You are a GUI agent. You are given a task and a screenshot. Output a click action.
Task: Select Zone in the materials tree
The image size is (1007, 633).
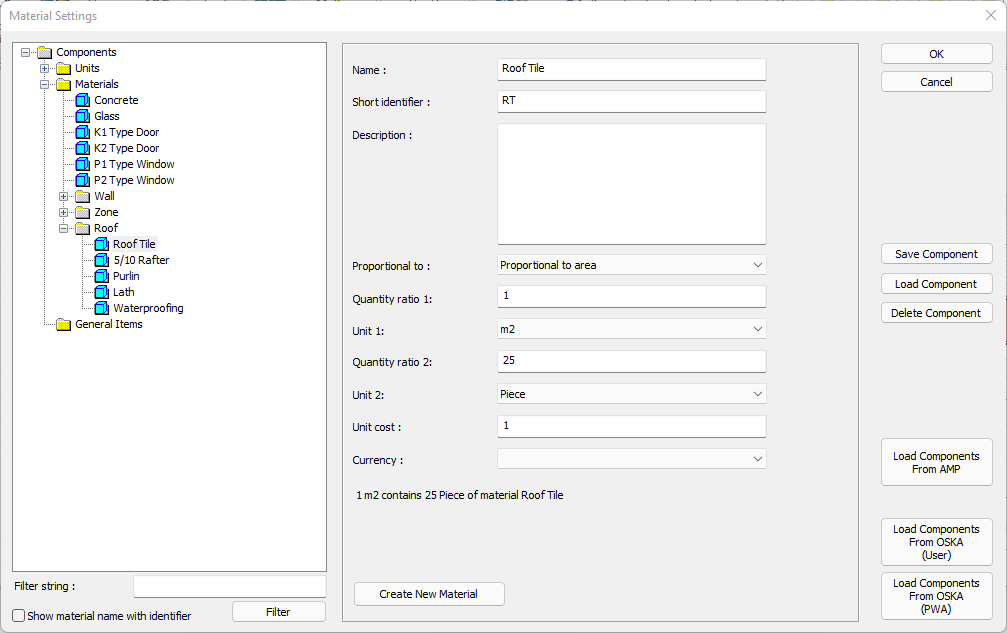pos(106,212)
